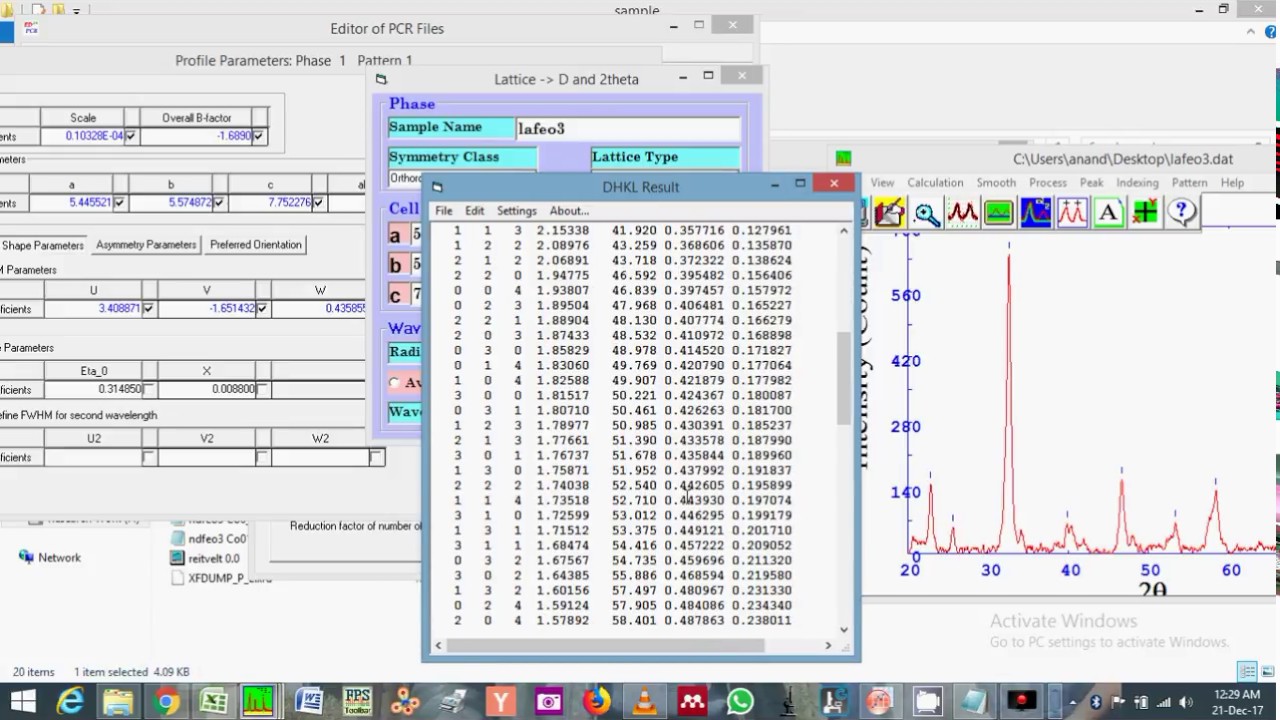Open Word from the taskbar
The width and height of the screenshot is (1280, 720).
(308, 702)
